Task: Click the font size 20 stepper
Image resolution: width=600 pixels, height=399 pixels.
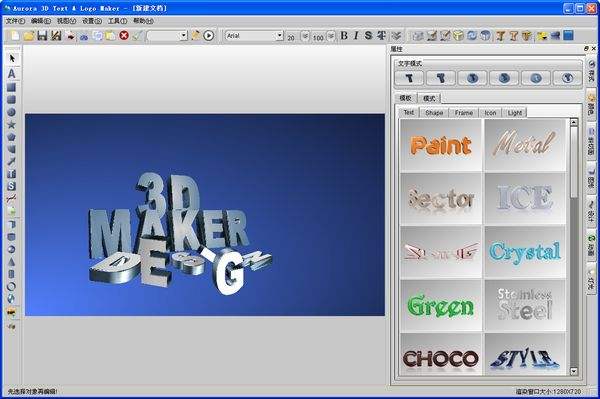Action: point(305,36)
